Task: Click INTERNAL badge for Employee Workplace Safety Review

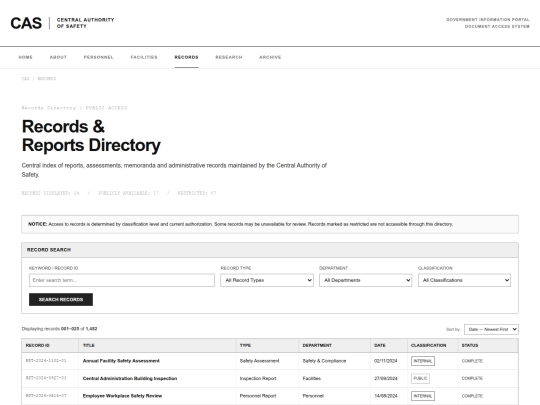Action: (x=423, y=396)
